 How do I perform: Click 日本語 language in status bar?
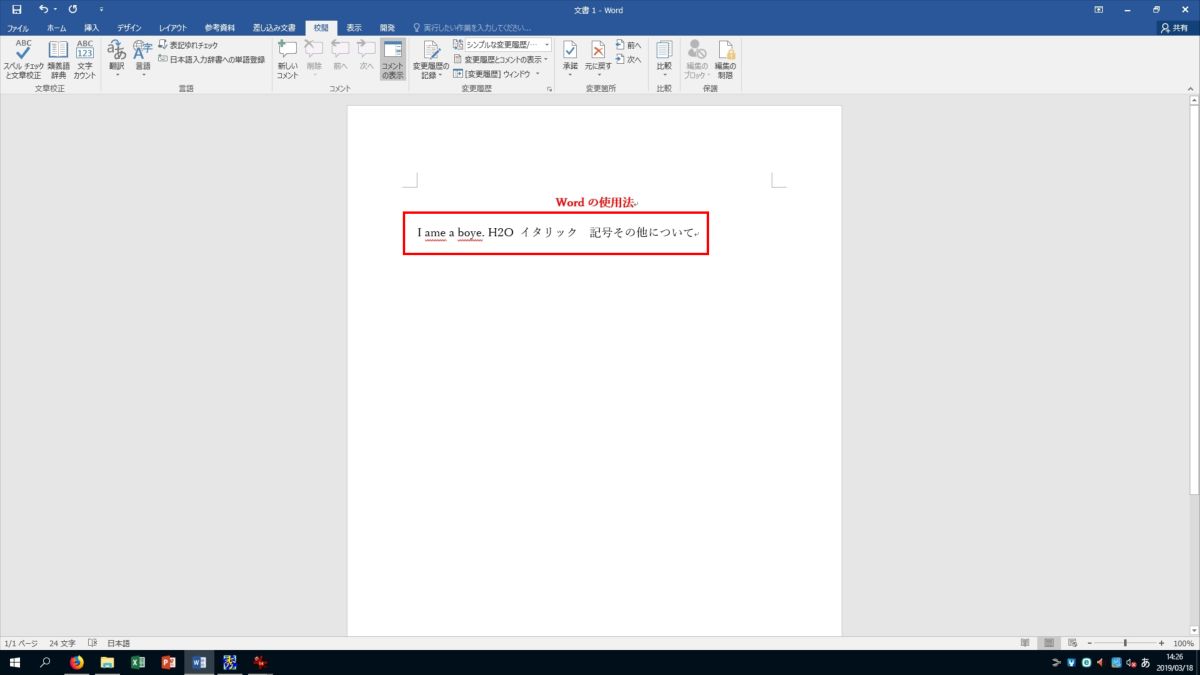click(x=119, y=643)
